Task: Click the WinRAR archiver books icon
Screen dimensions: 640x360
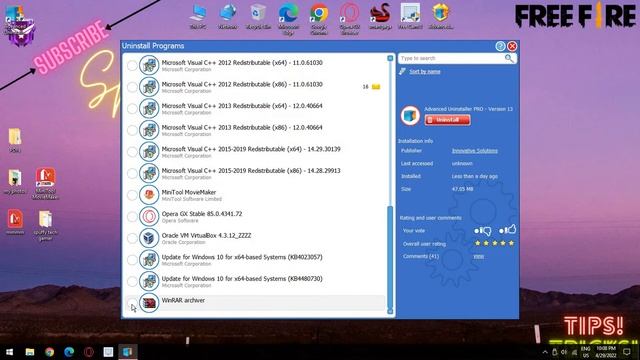Action: [149, 303]
